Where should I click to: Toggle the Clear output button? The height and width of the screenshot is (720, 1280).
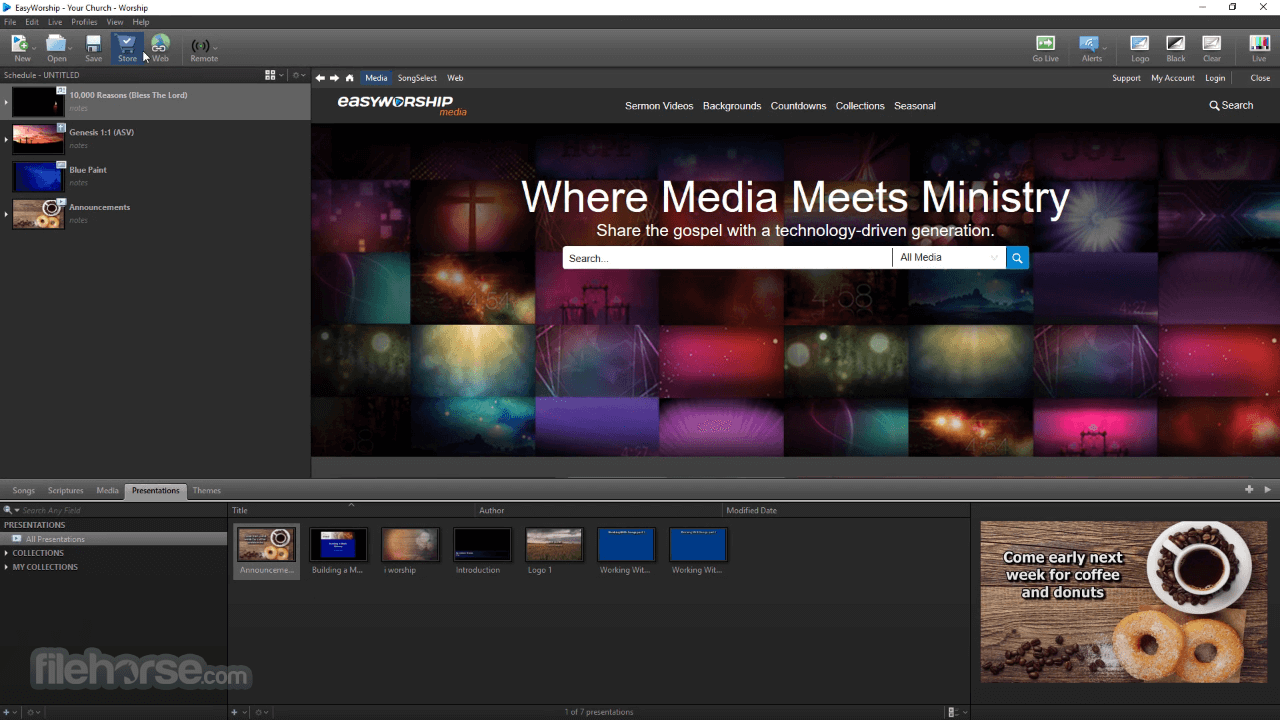click(1212, 43)
